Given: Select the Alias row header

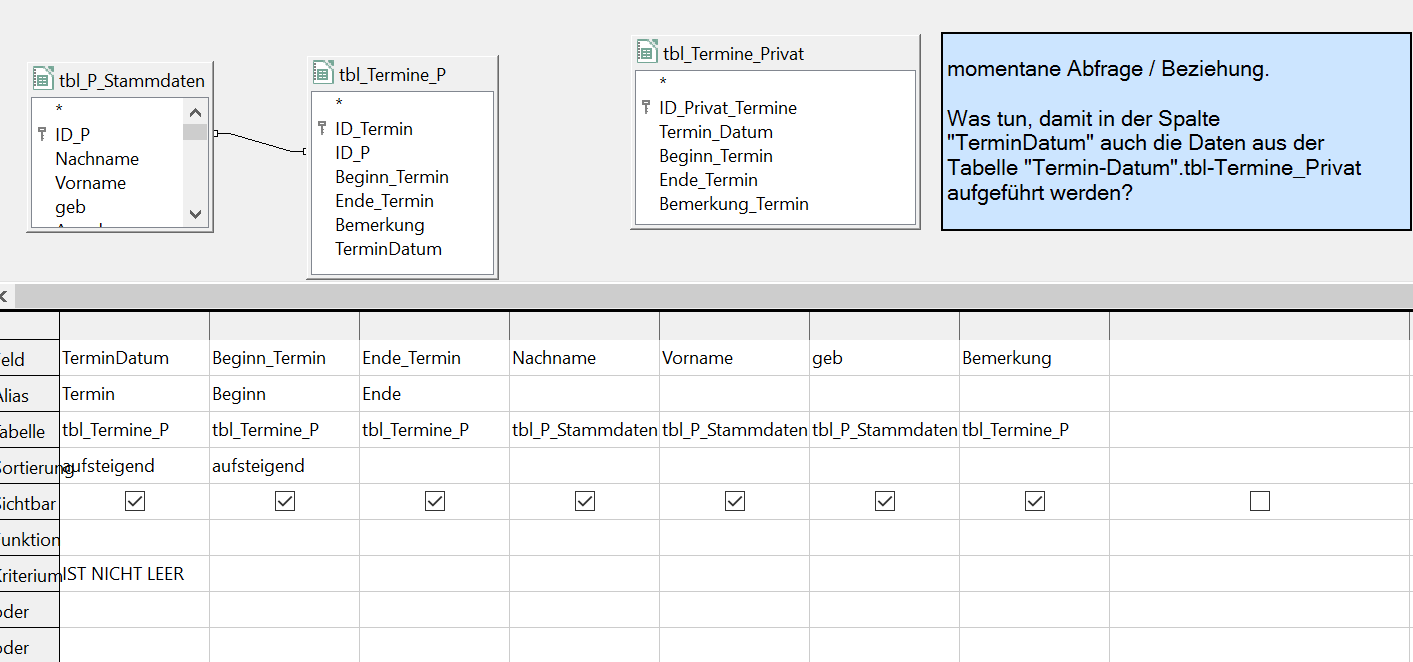Looking at the screenshot, I should (29, 394).
